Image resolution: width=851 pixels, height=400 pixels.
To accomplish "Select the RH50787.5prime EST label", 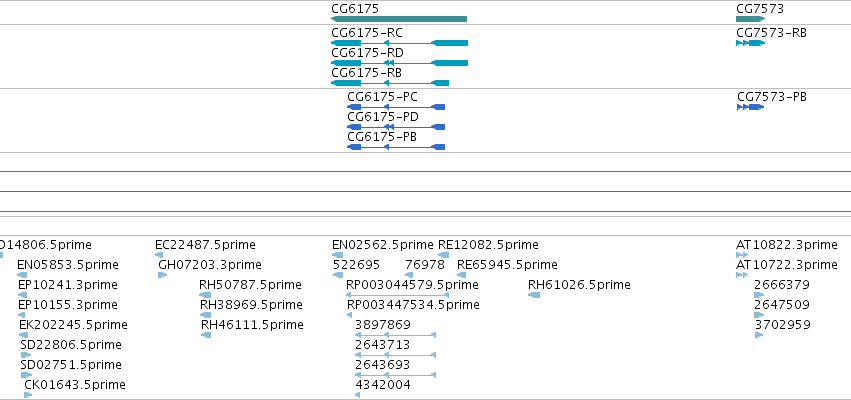I will 250,285.
